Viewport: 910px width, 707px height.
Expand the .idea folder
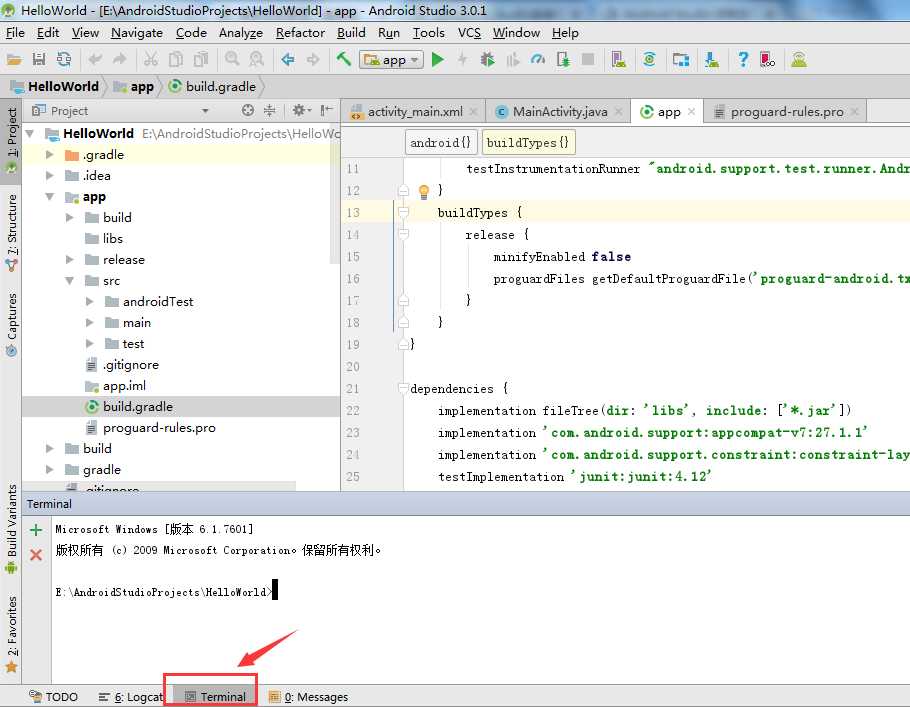tap(49, 176)
